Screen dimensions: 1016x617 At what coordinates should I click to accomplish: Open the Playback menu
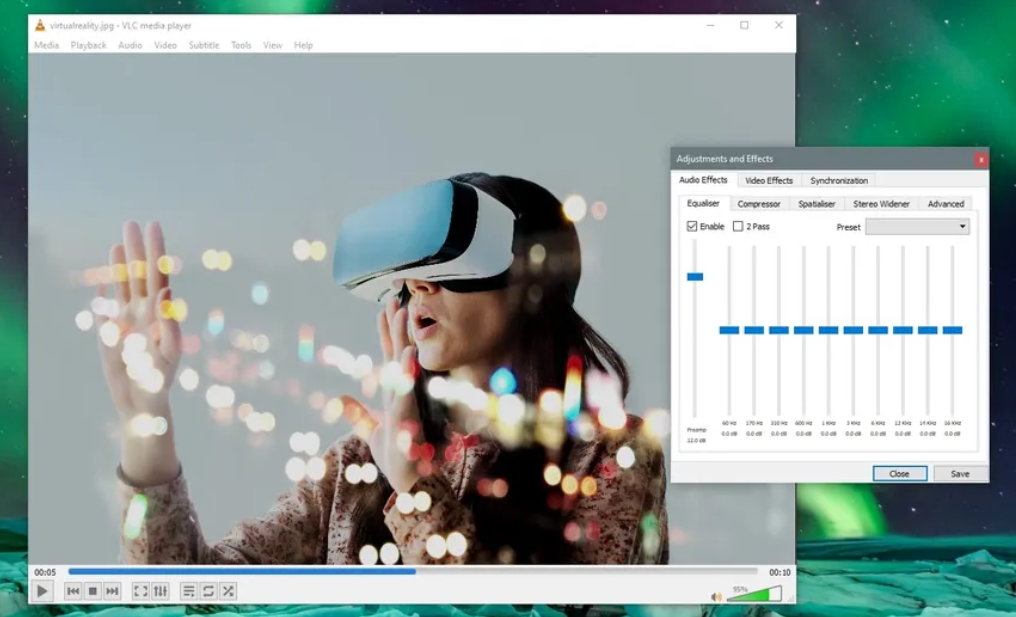pos(89,45)
